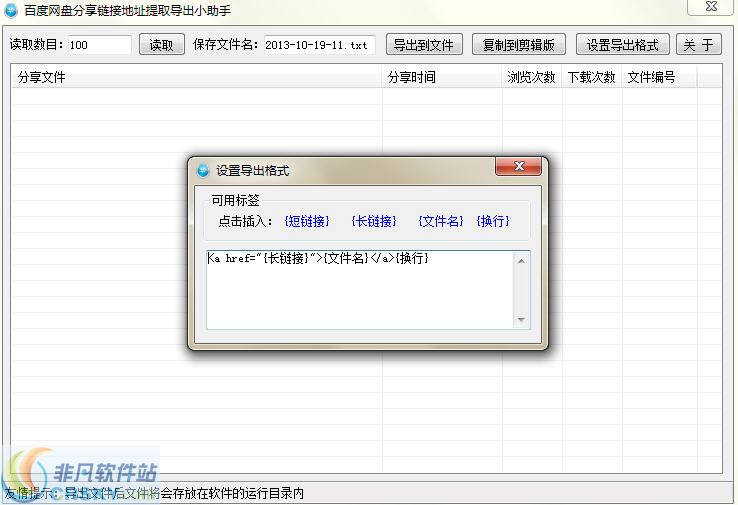The width and height of the screenshot is (738, 505).
Task: Click 复制到剪辑版 button
Action: click(519, 45)
